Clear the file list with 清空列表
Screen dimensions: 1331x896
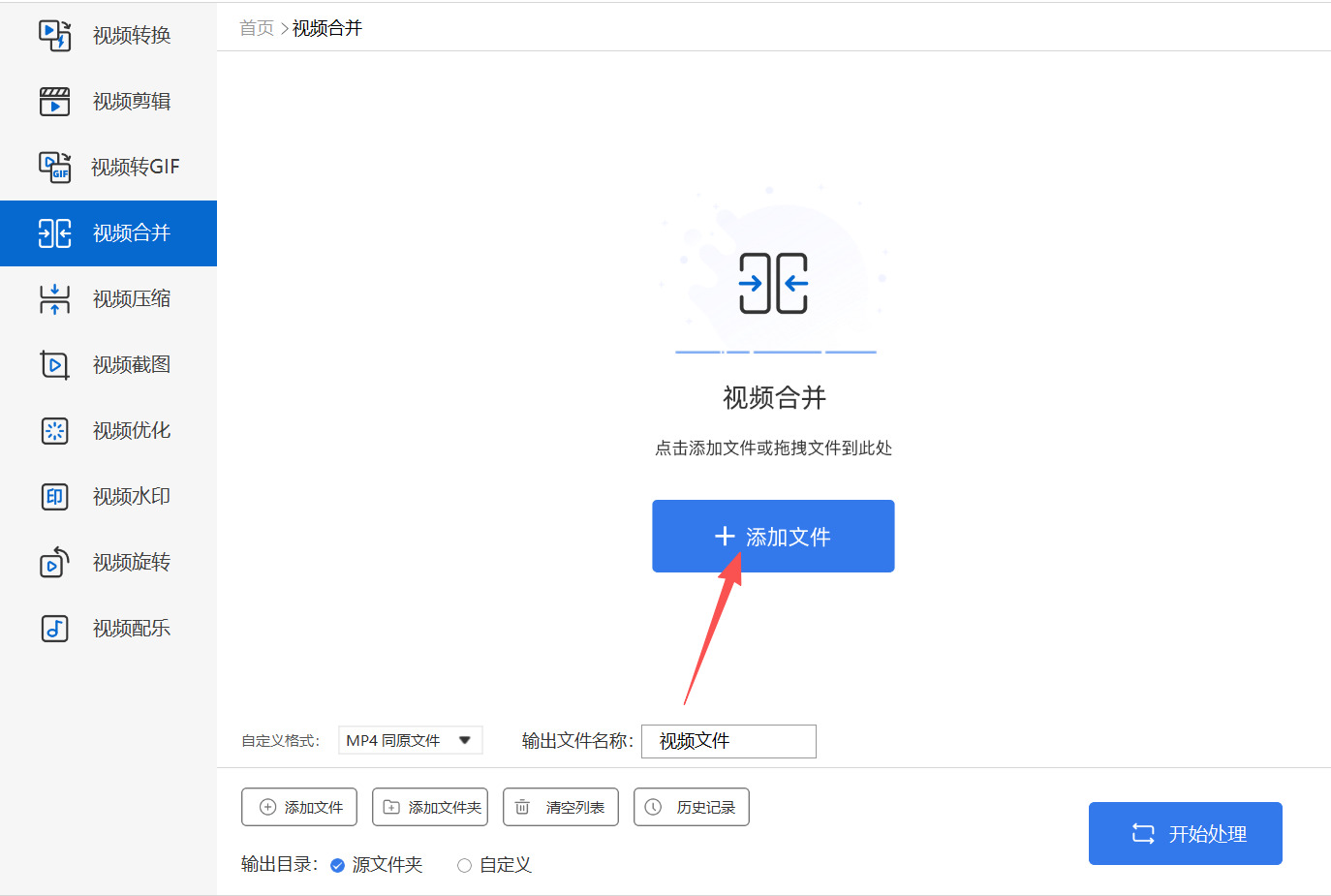coord(560,806)
